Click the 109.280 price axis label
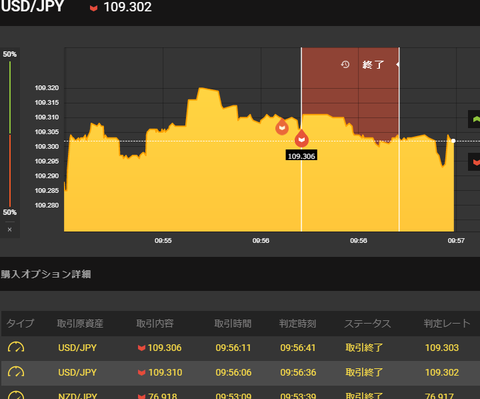This screenshot has height=399, width=480. tap(47, 205)
